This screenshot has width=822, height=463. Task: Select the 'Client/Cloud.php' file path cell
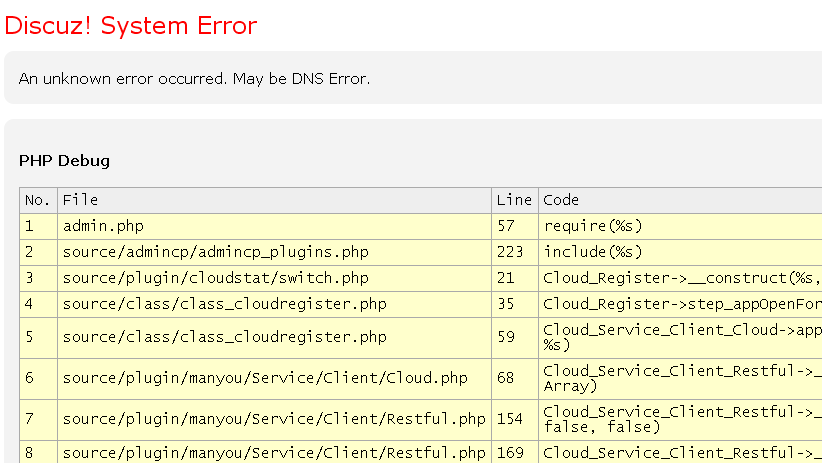pos(274,379)
